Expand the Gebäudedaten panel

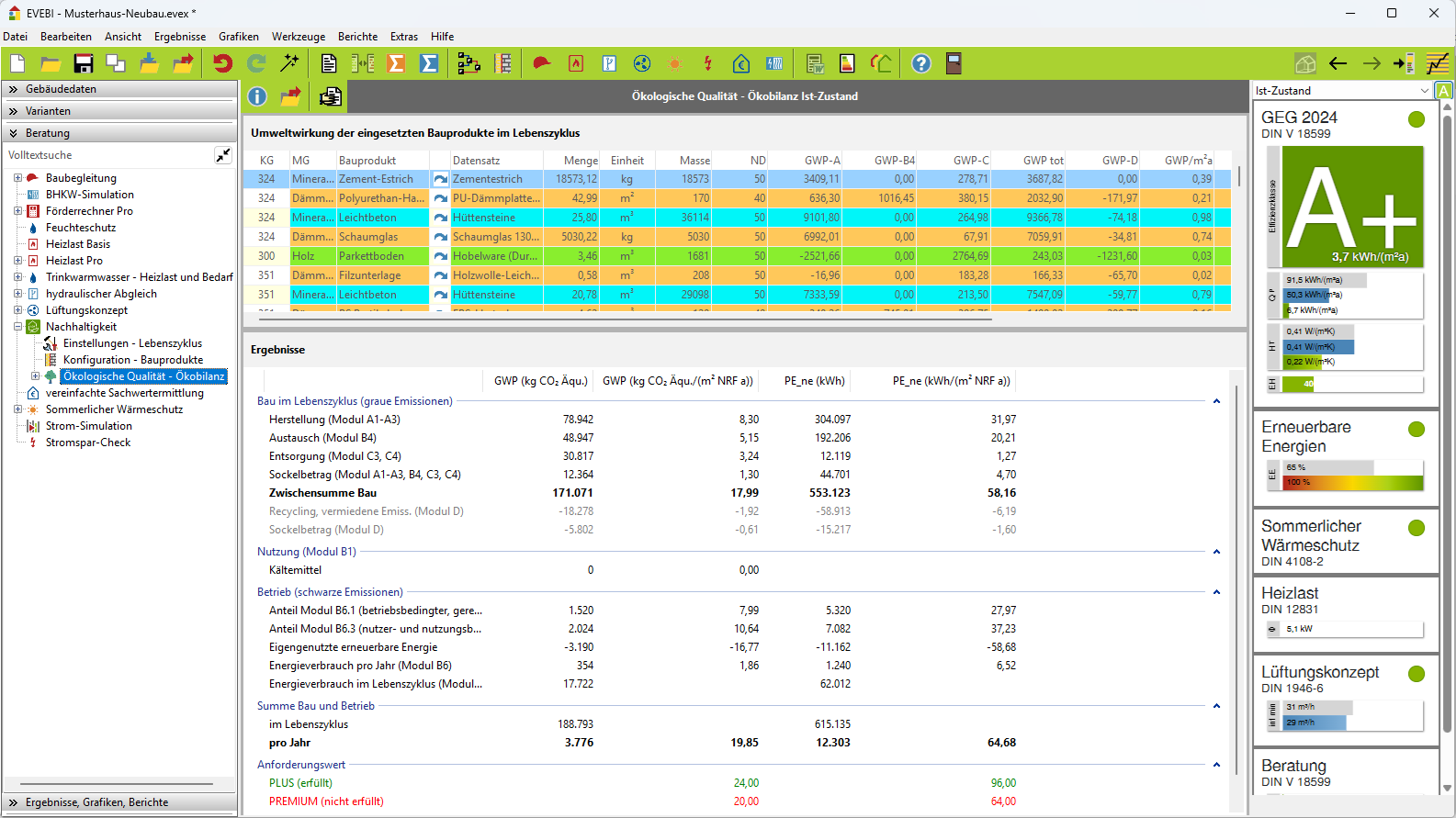(x=119, y=89)
